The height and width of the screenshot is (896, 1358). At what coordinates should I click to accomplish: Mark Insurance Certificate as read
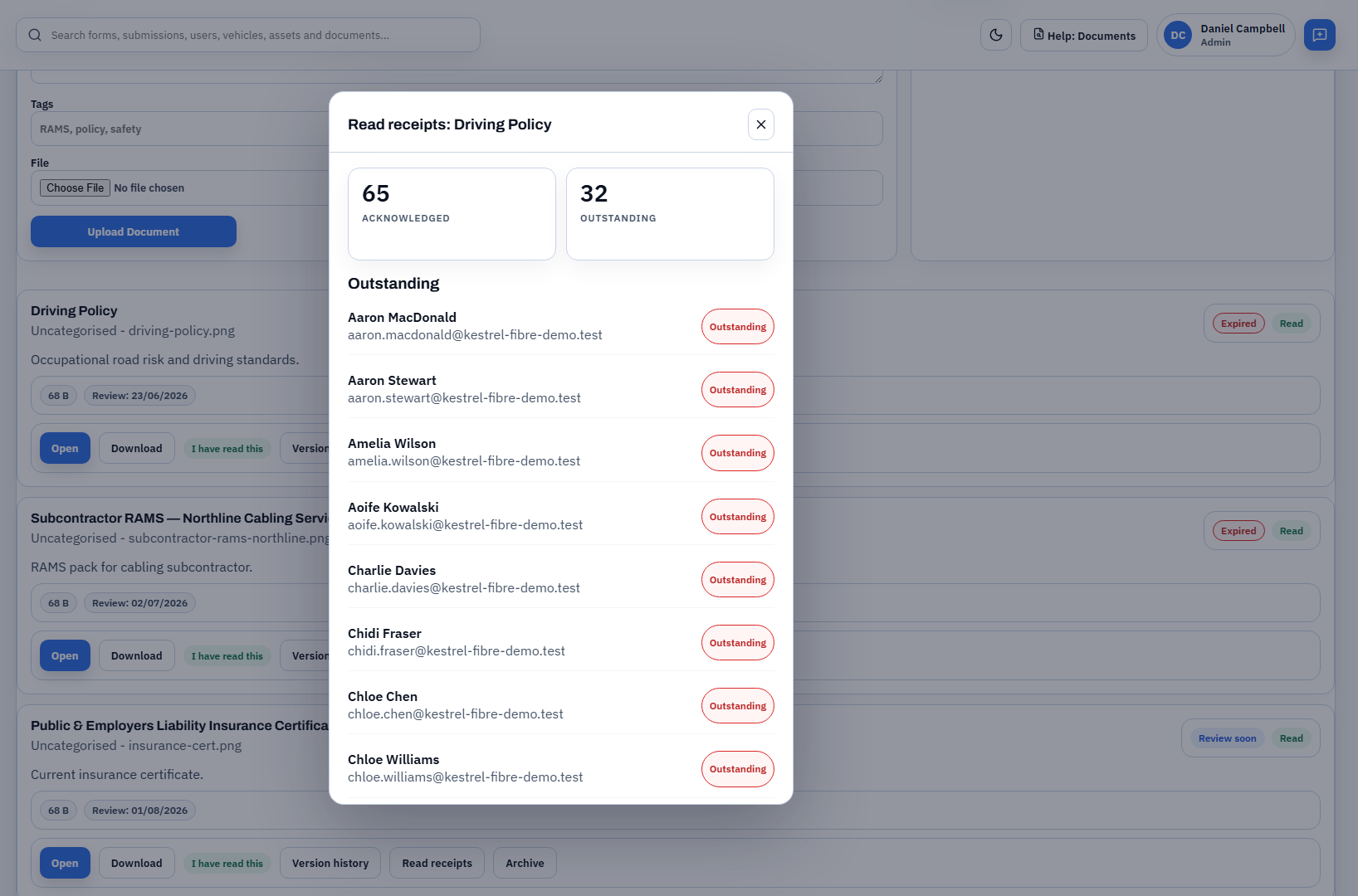(227, 864)
